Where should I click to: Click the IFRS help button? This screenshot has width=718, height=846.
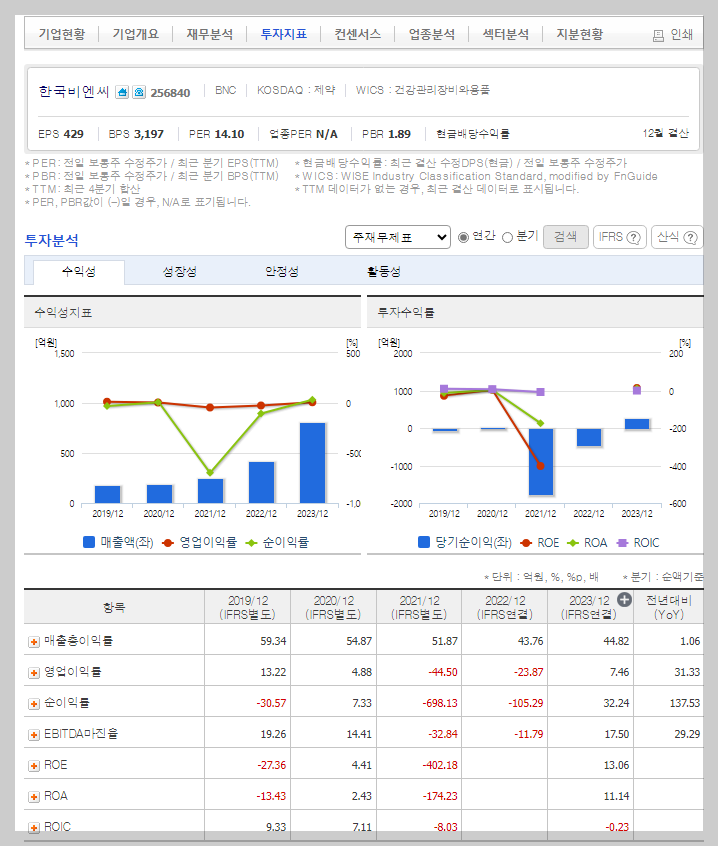click(619, 237)
